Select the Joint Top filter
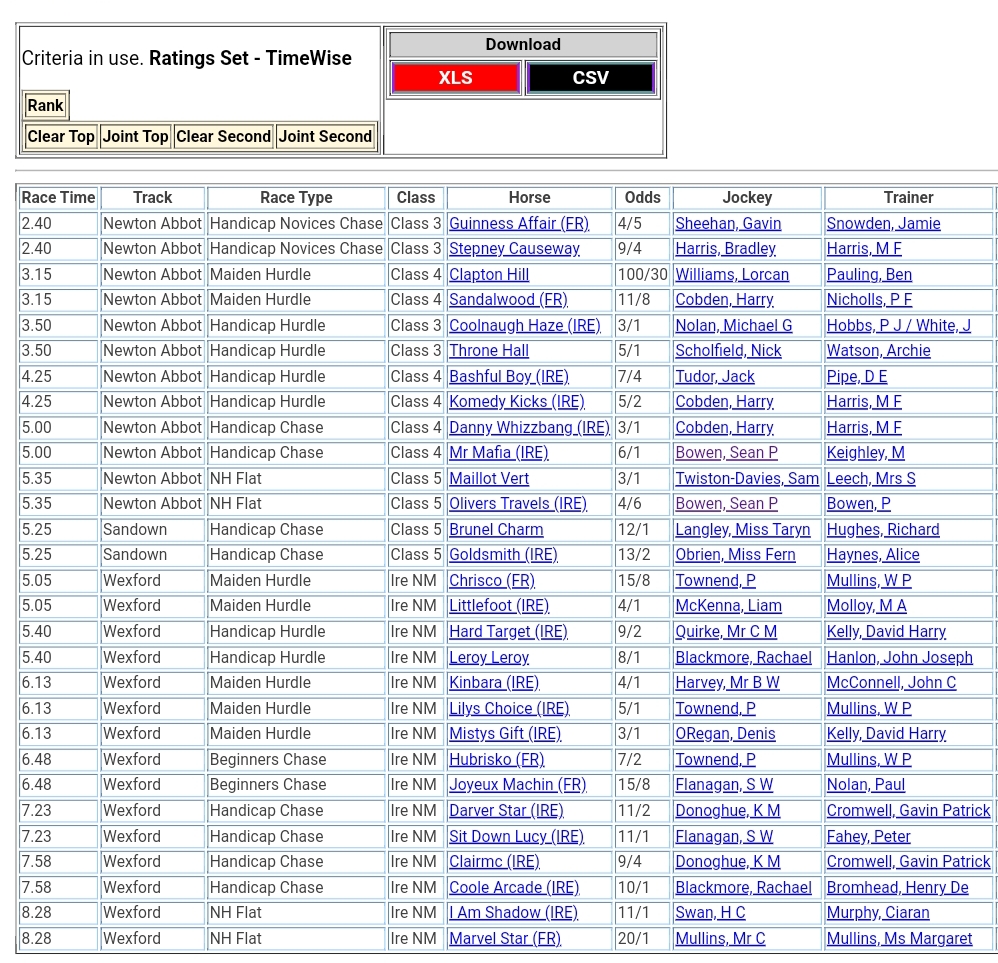This screenshot has width=998, height=963. pyautogui.click(x=135, y=136)
